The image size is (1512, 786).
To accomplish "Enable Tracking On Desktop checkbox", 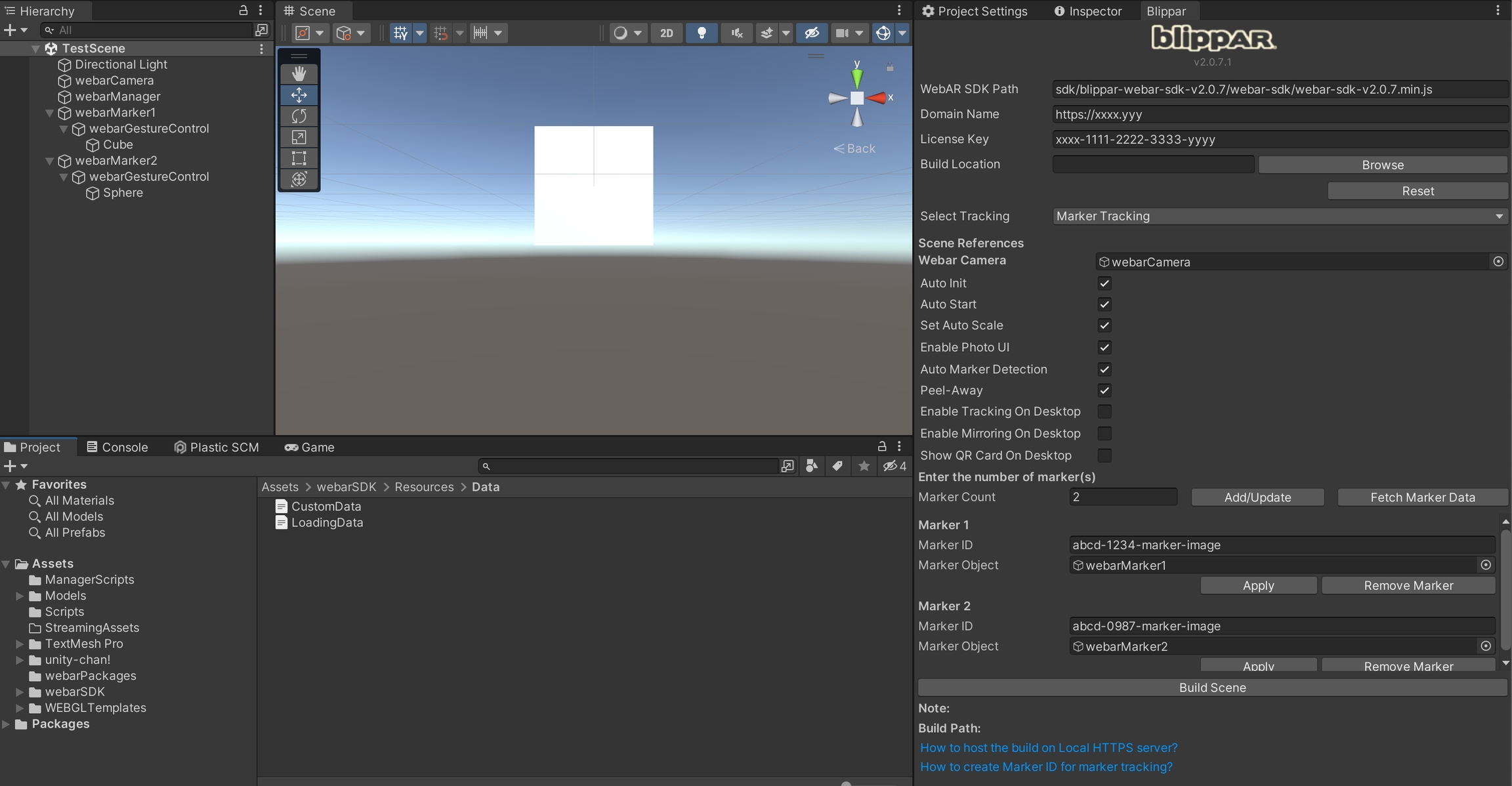I will (x=1104, y=411).
